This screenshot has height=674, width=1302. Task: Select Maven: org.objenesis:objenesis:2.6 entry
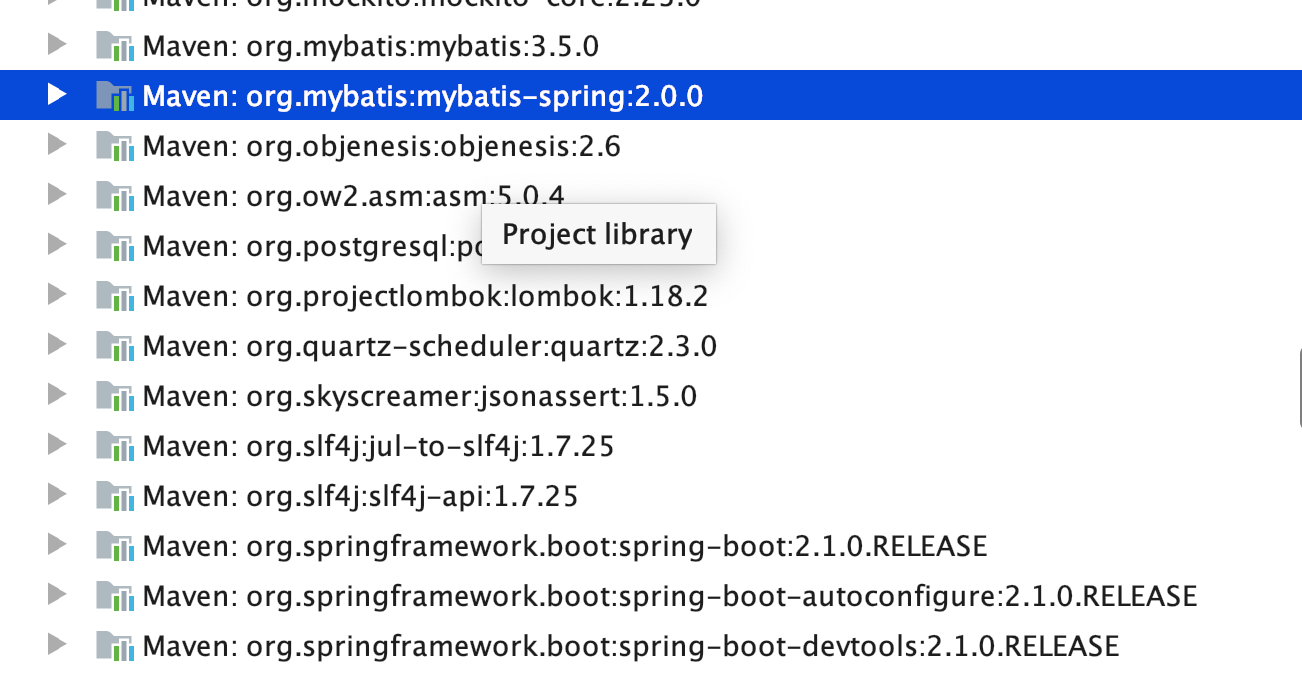click(381, 147)
